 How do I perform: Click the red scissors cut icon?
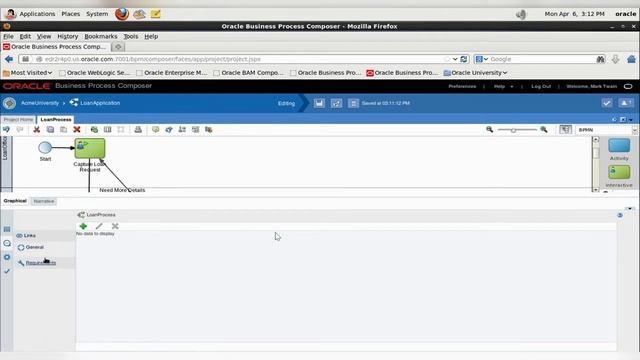coord(36,129)
